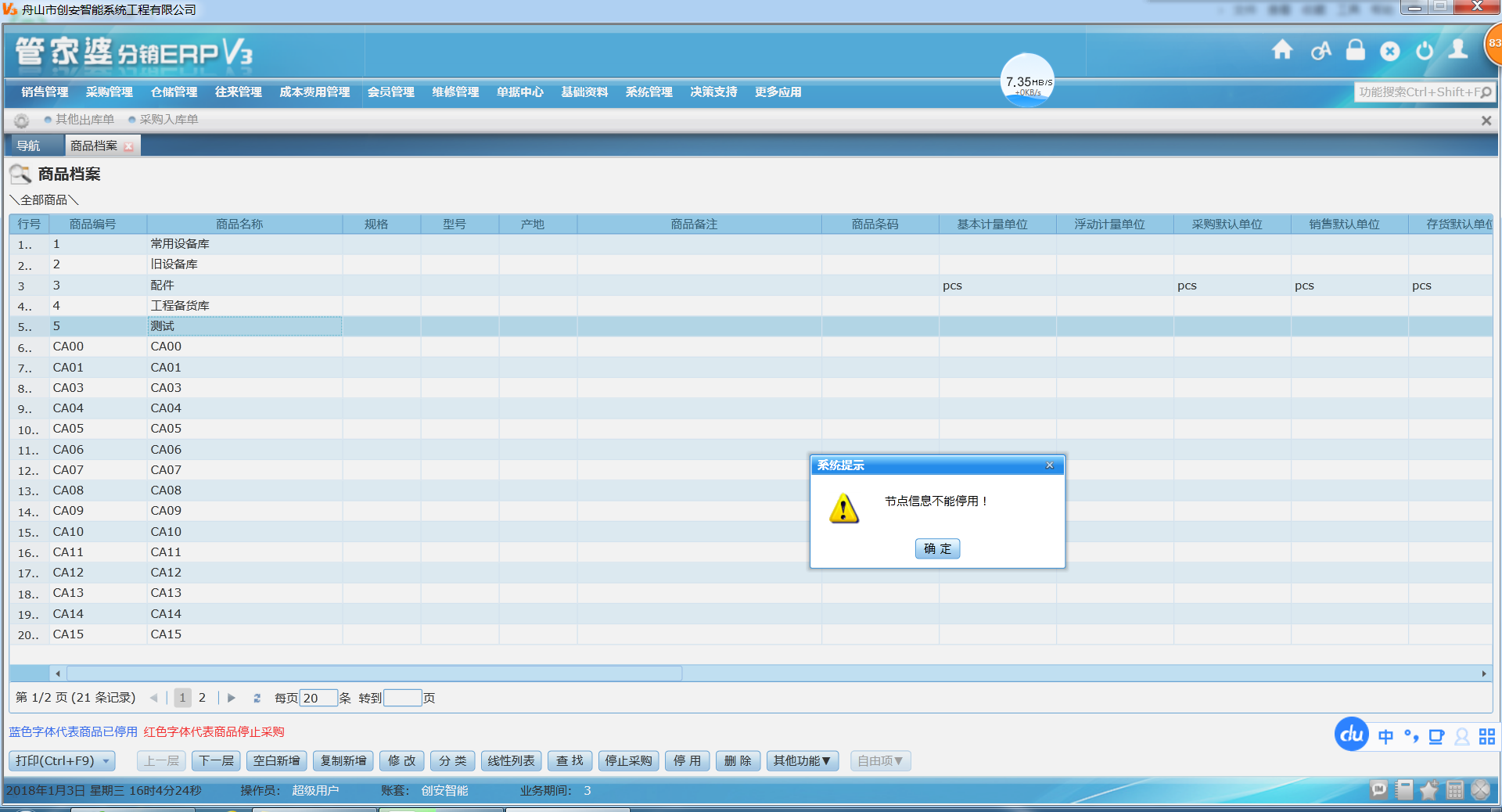Screen dimensions: 1502x812
Task: Select page 2 in pagination
Action: click(x=202, y=698)
